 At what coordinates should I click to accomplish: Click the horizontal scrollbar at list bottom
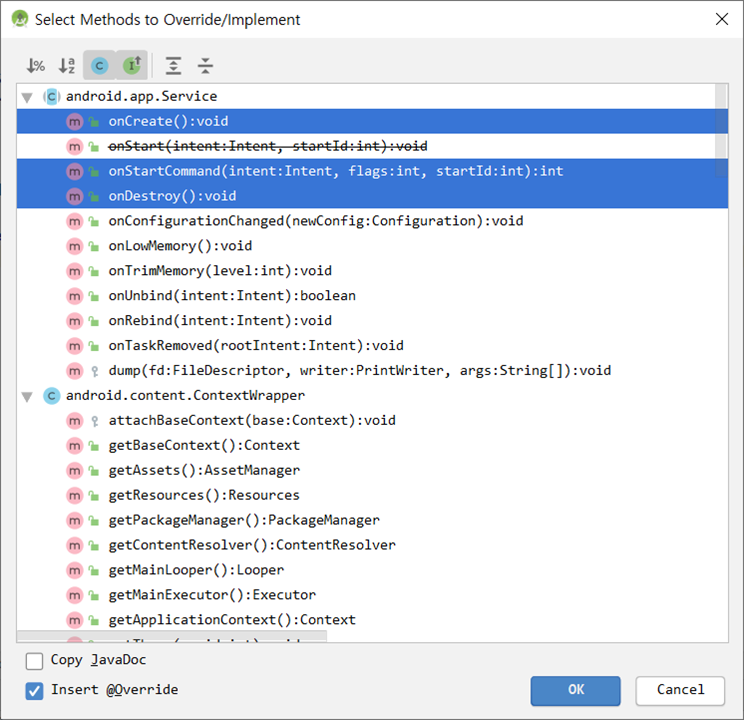(172, 636)
